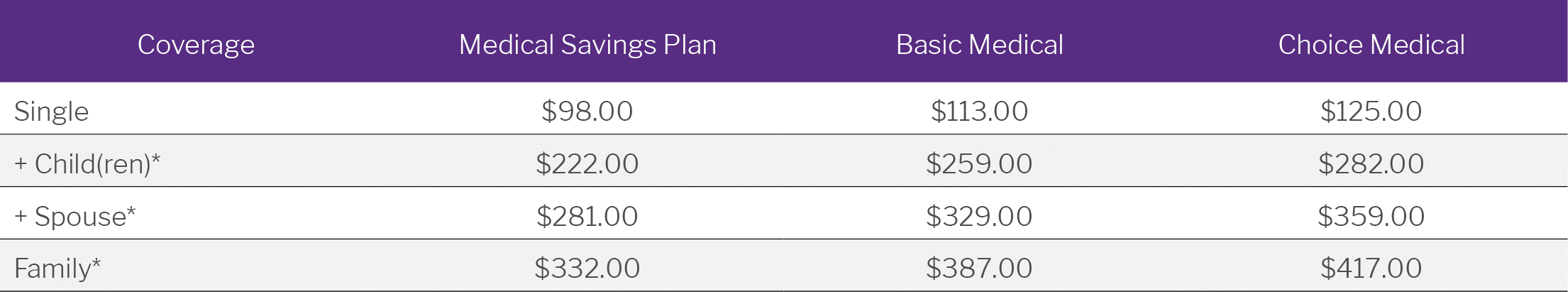Click the $281.00 Spouse cell
The width and height of the screenshot is (1568, 292).
coord(587,217)
